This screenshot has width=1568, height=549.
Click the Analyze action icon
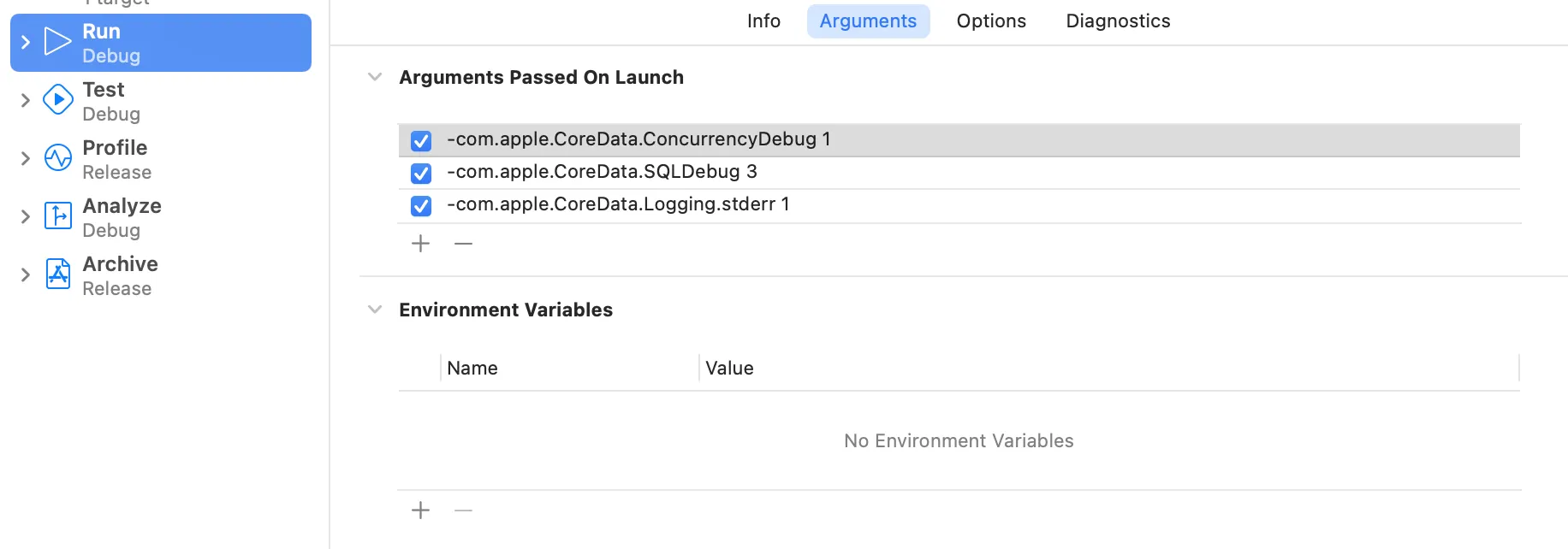point(57,215)
